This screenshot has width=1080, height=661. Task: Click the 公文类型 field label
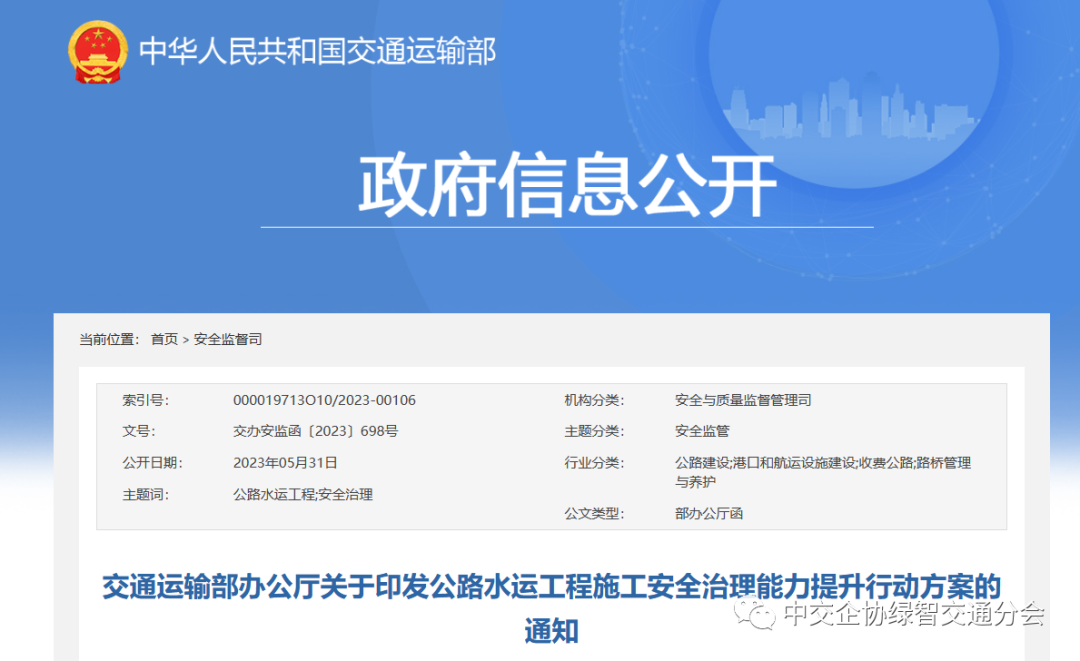coord(593,514)
